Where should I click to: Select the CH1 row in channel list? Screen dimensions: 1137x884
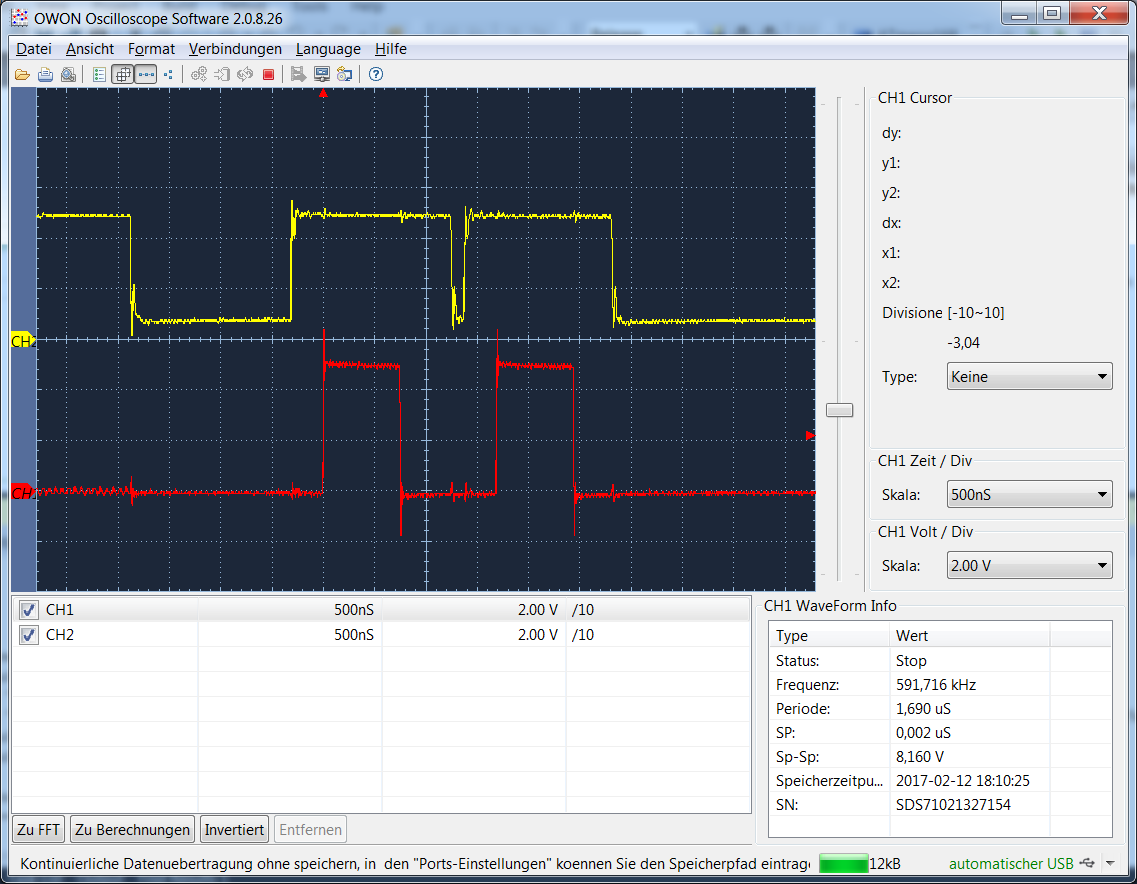(x=381, y=610)
